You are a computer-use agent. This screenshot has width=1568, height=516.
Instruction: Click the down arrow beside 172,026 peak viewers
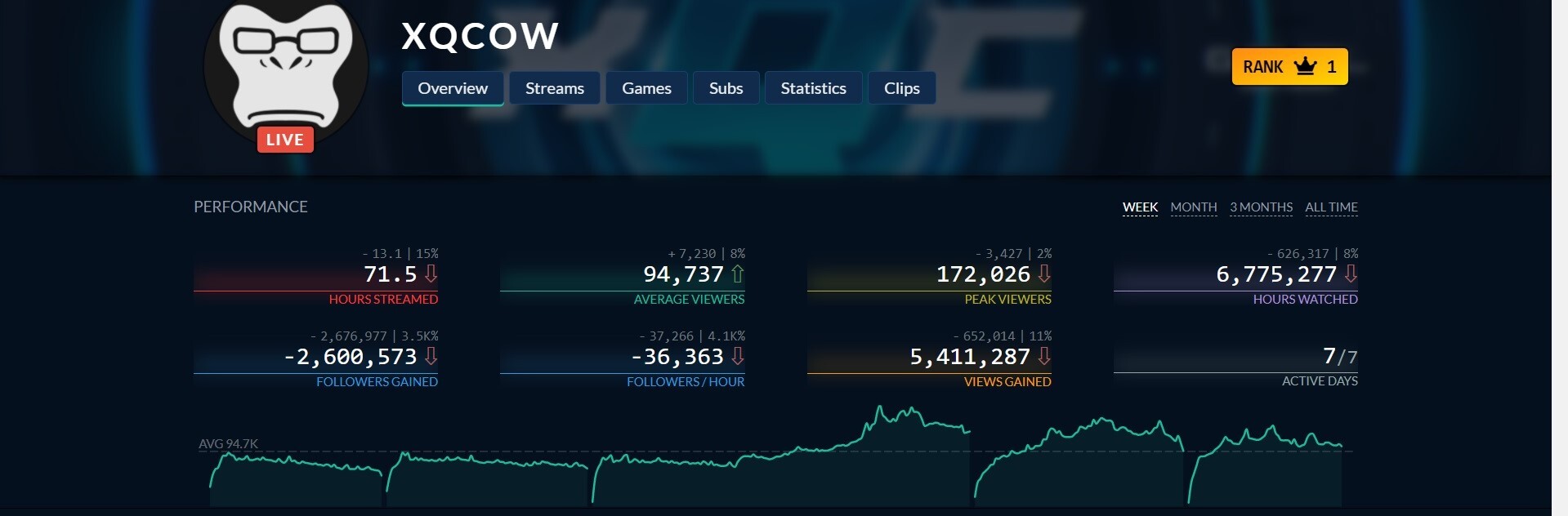[1044, 274]
